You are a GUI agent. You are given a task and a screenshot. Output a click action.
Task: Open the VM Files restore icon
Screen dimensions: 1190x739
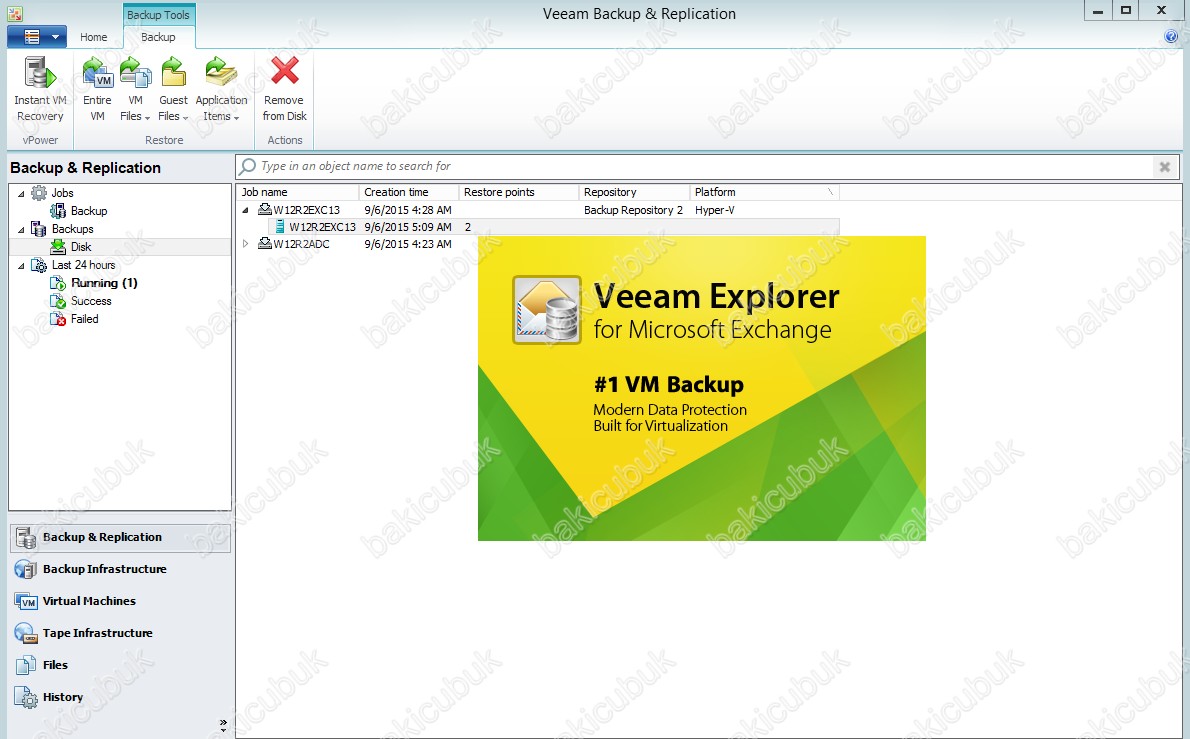pyautogui.click(x=135, y=73)
